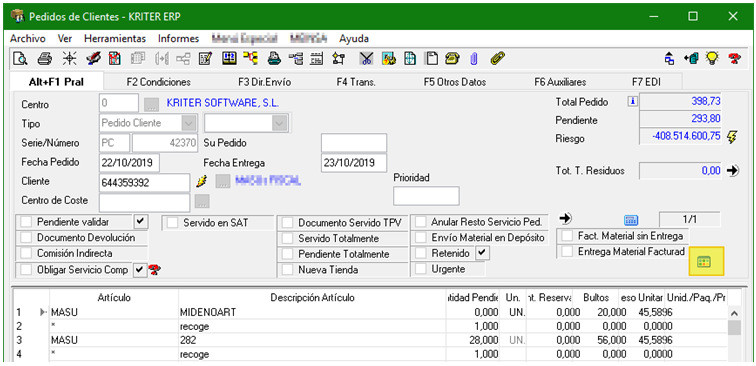Click the teal fax machine icon
Image resolution: width=756 pixels, height=366 pixels.
coord(273,59)
